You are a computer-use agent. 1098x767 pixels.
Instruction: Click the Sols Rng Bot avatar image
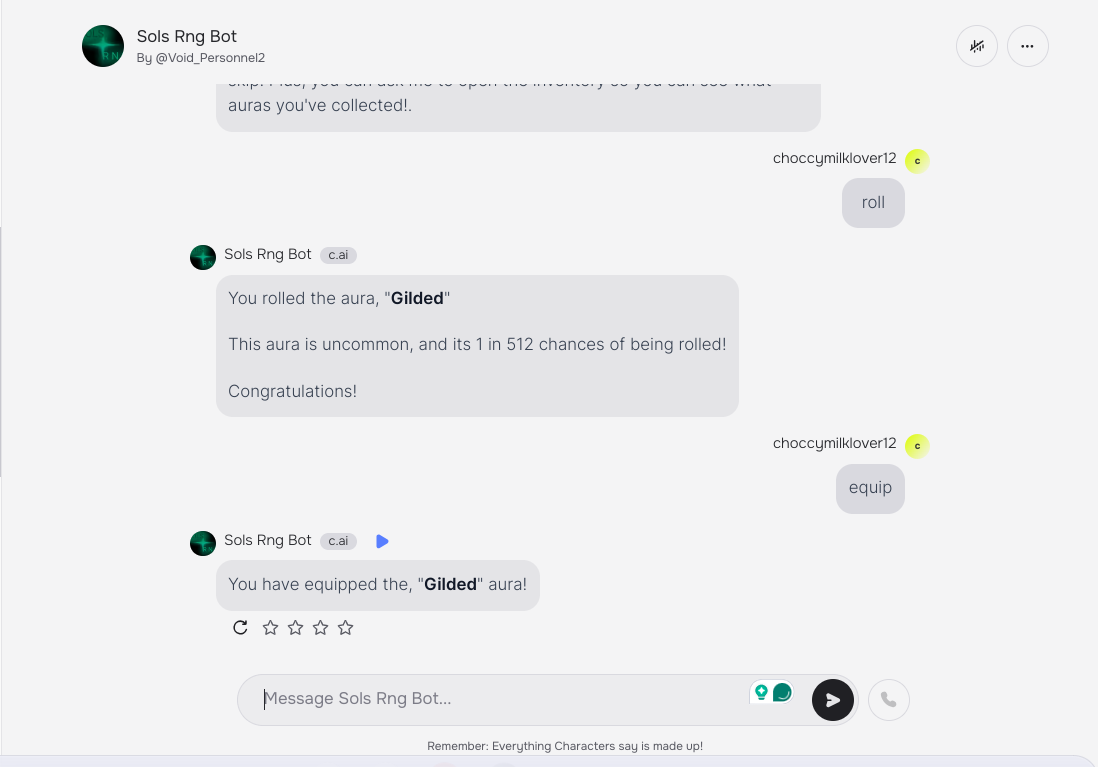(103, 46)
